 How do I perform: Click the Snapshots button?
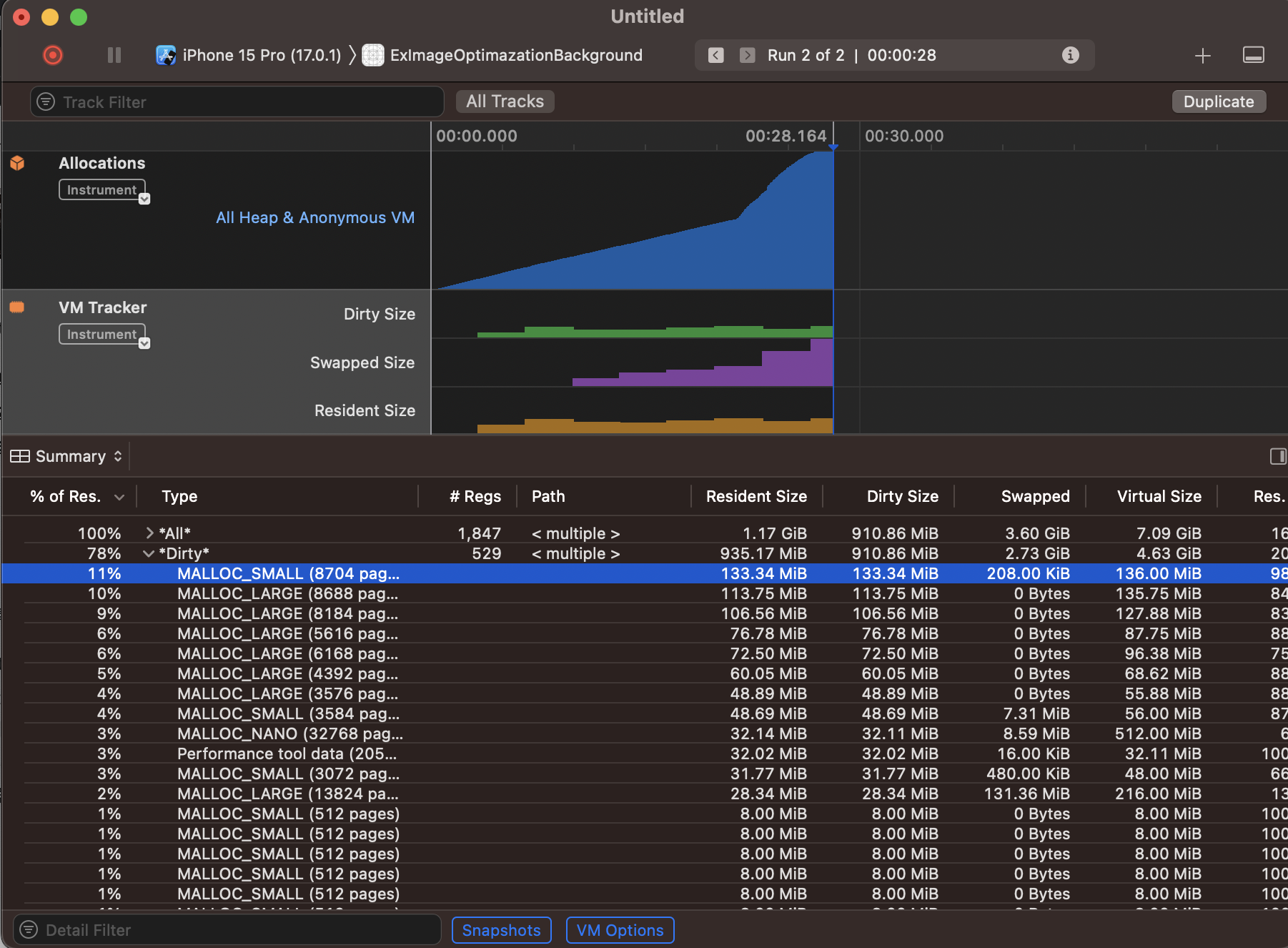tap(501, 930)
